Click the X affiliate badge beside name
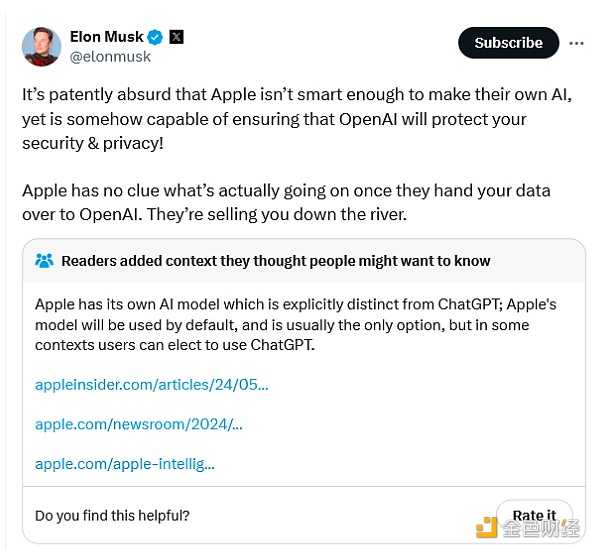 (x=176, y=37)
